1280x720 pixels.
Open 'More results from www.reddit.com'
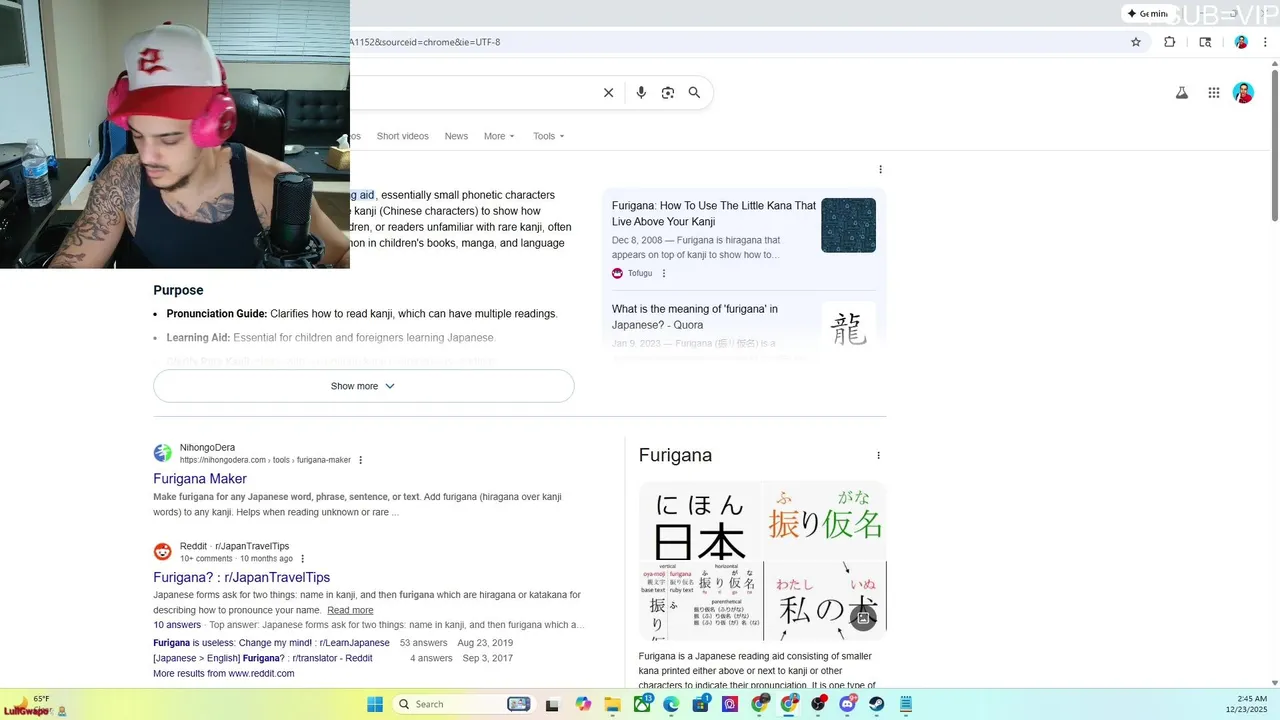coord(224,674)
